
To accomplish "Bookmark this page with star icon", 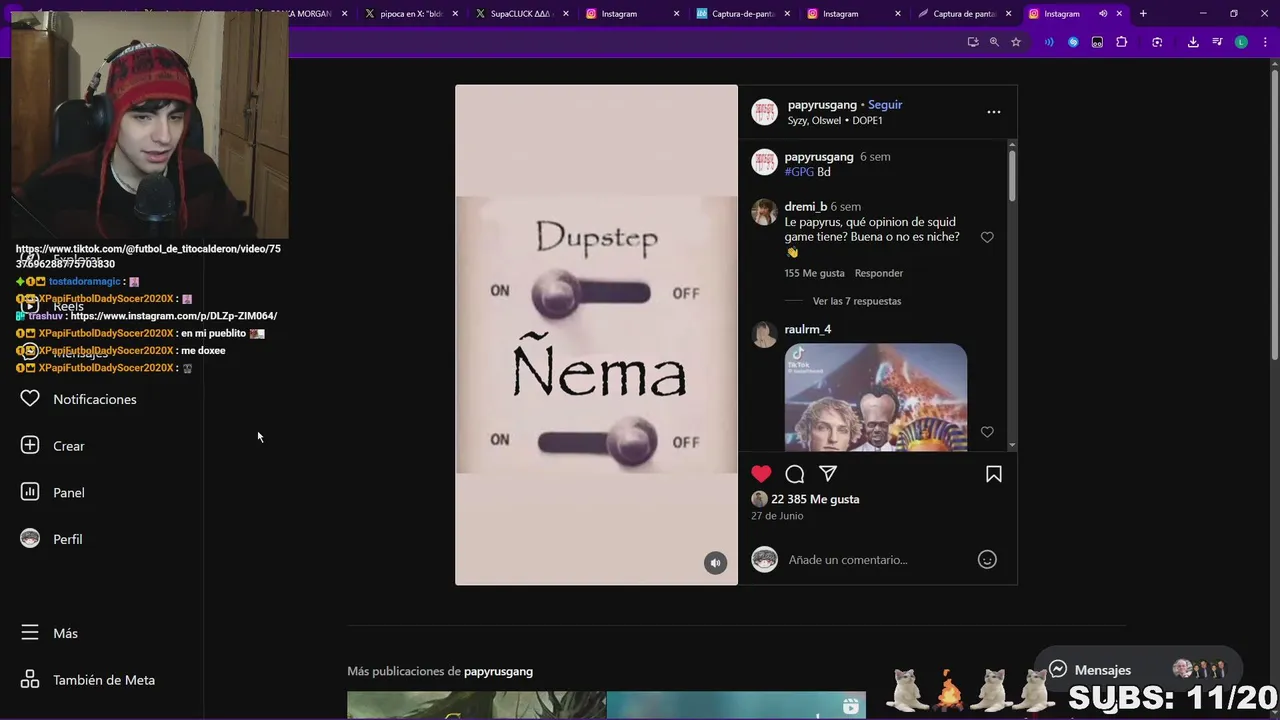I will point(1016,42).
